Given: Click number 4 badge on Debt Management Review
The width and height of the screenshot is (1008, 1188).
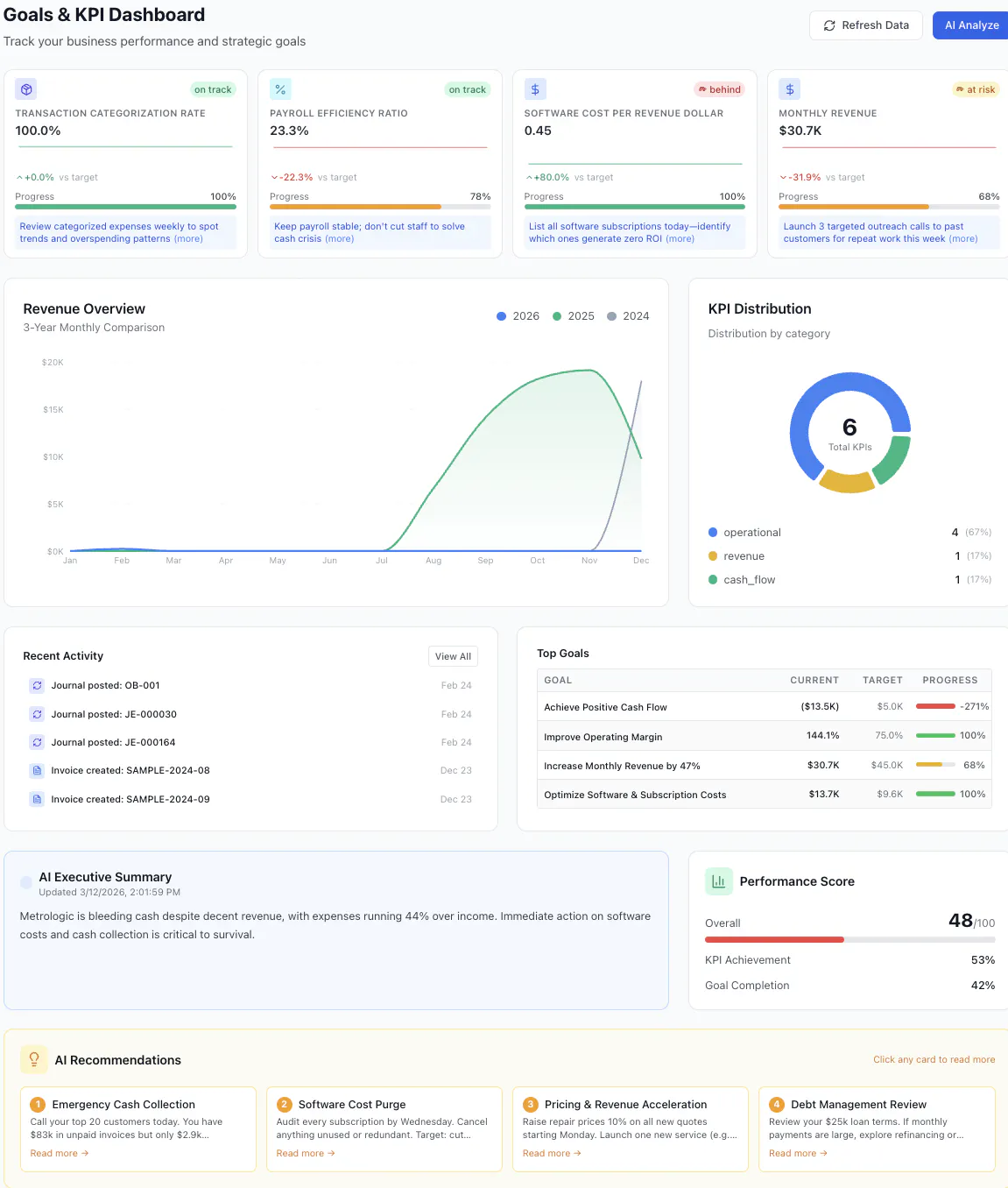Looking at the screenshot, I should click(x=776, y=1105).
